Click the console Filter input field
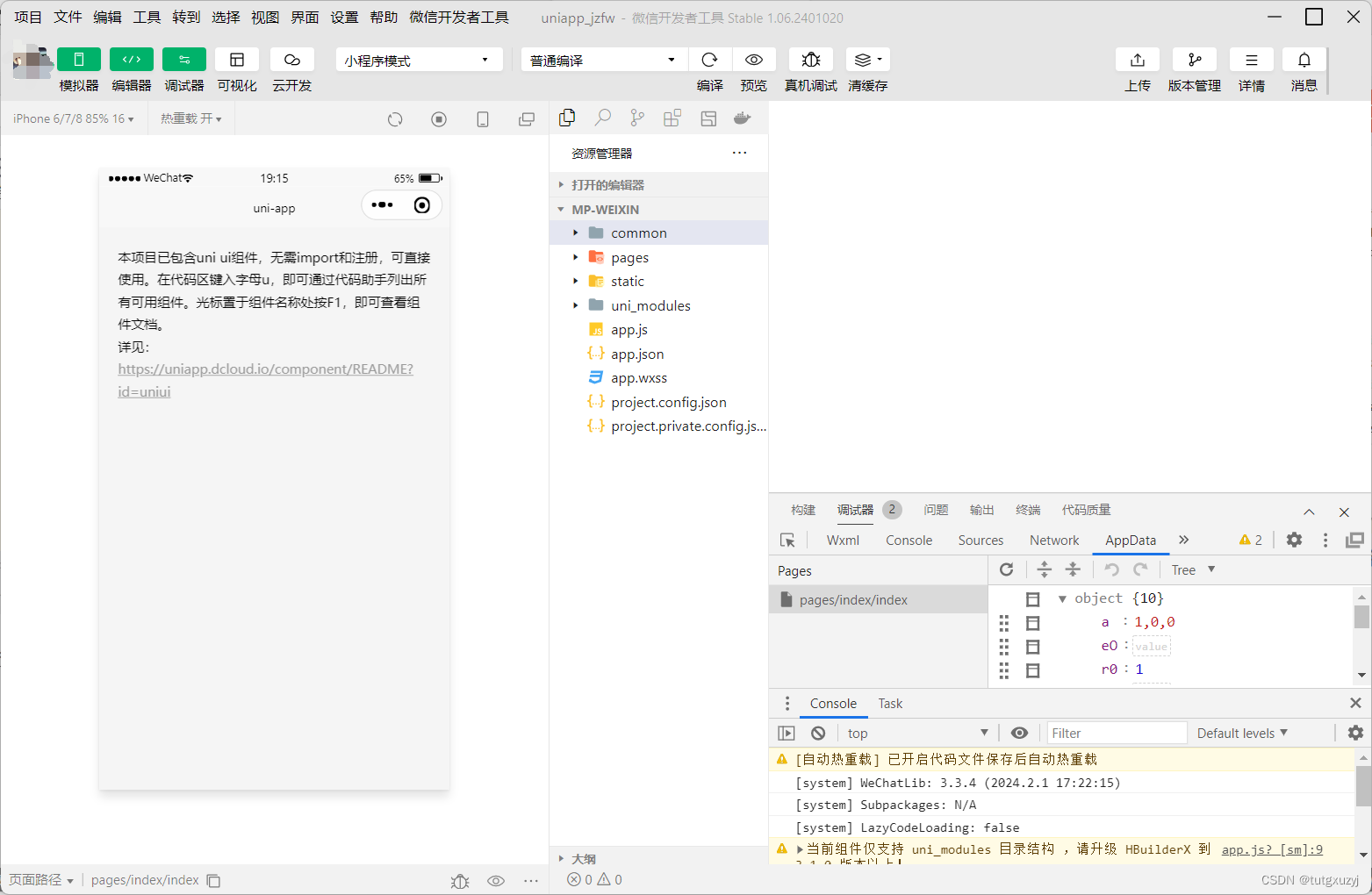 point(1117,732)
